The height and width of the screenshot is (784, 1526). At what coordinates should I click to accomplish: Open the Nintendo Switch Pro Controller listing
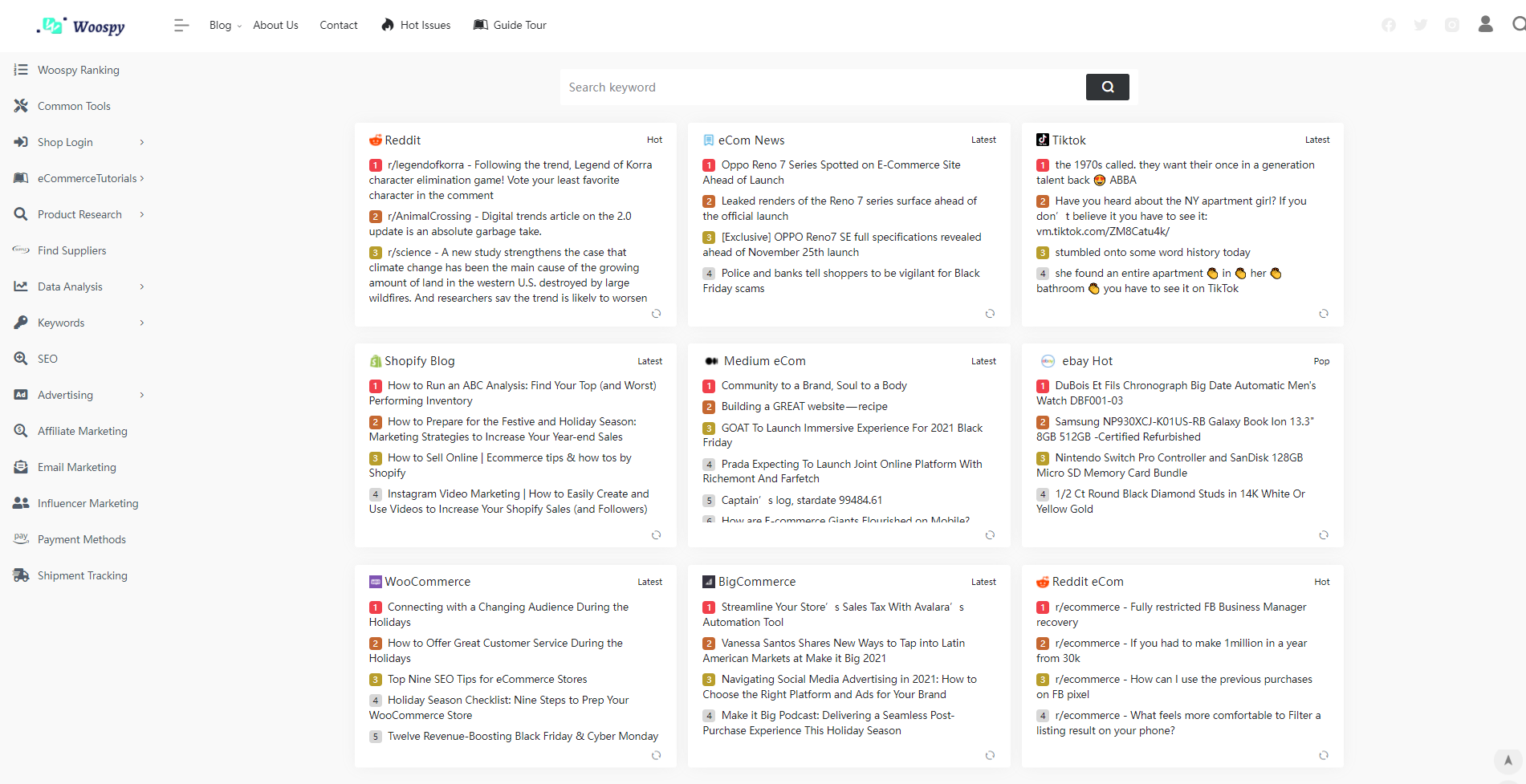point(1170,465)
